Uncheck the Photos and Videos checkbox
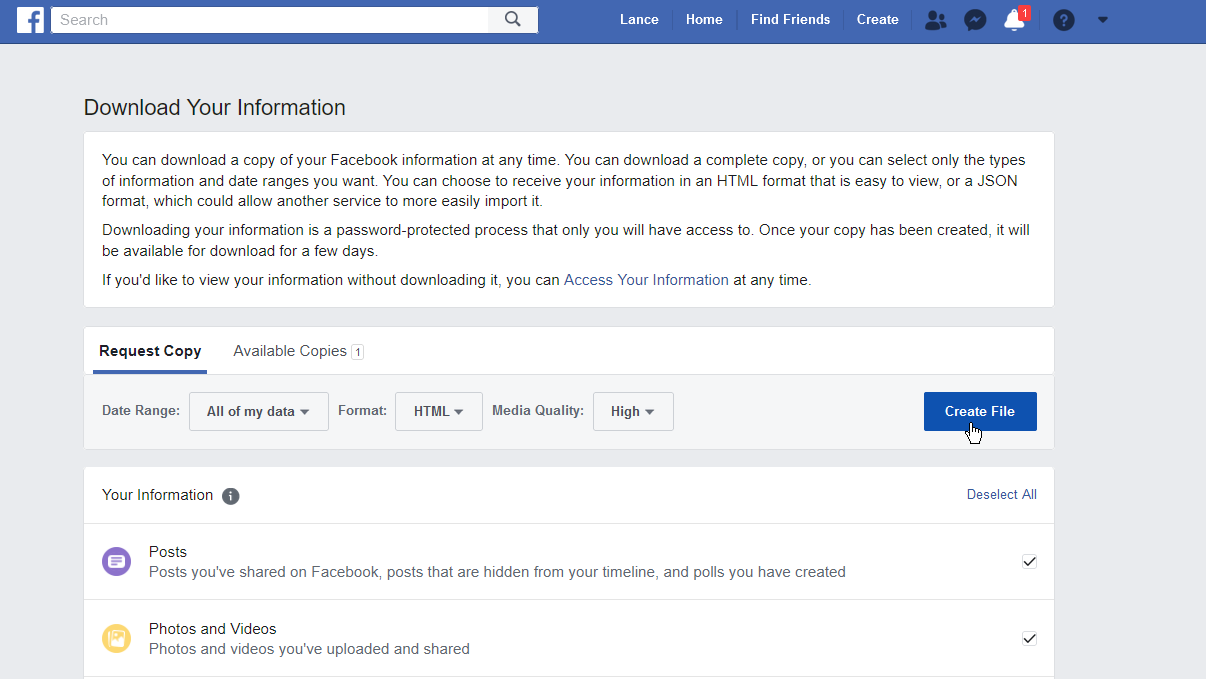 [x=1029, y=639]
